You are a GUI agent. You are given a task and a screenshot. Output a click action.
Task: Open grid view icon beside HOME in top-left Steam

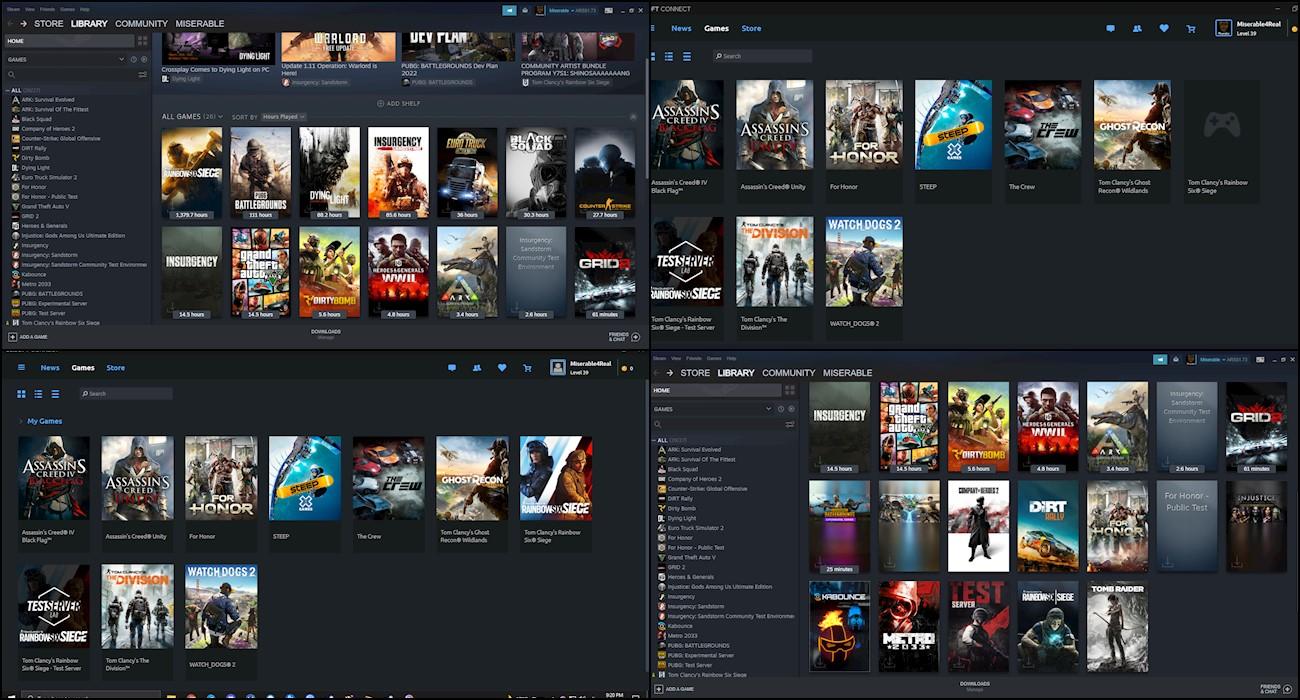pyautogui.click(x=142, y=41)
